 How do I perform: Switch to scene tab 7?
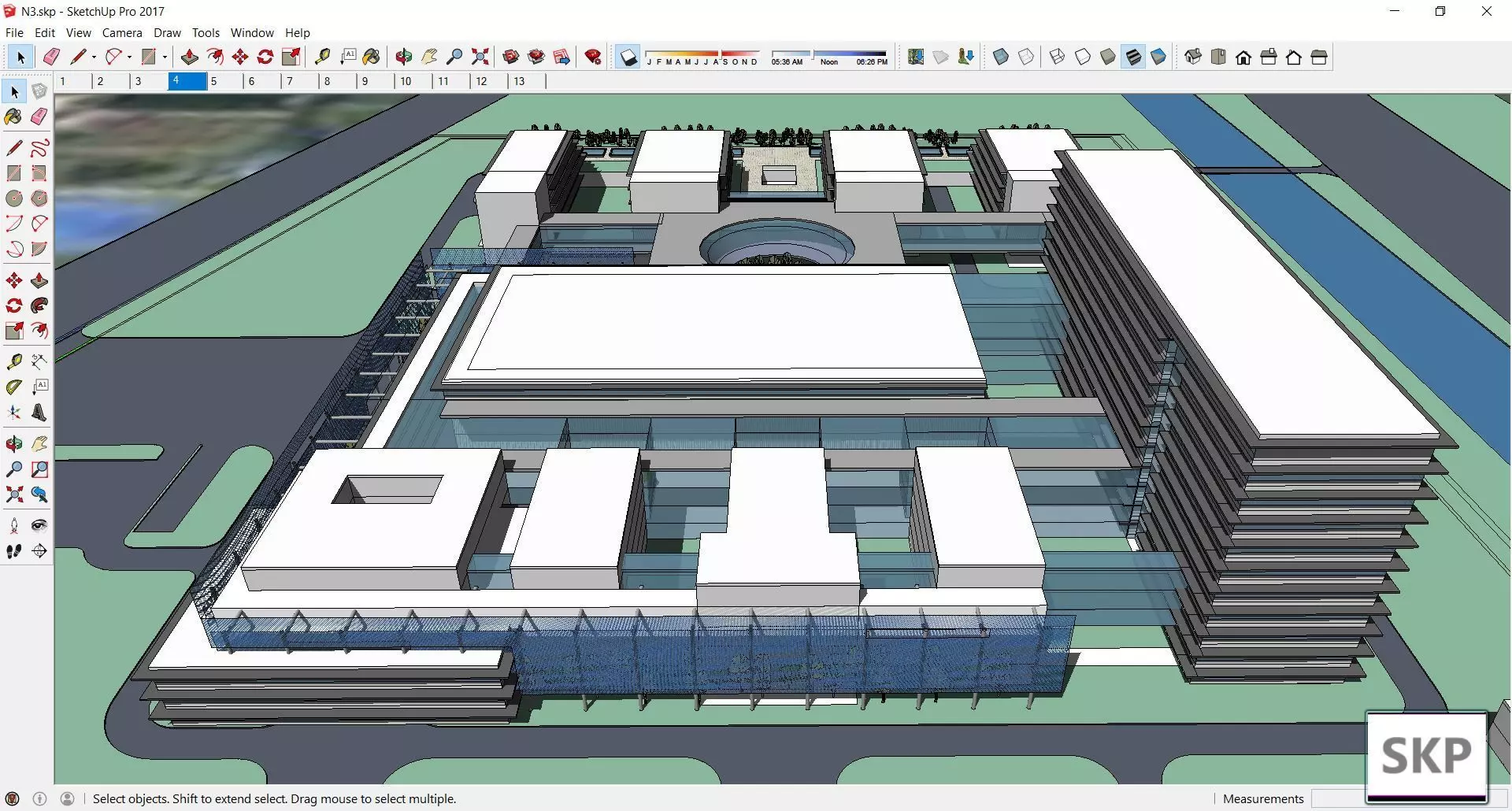pos(299,81)
